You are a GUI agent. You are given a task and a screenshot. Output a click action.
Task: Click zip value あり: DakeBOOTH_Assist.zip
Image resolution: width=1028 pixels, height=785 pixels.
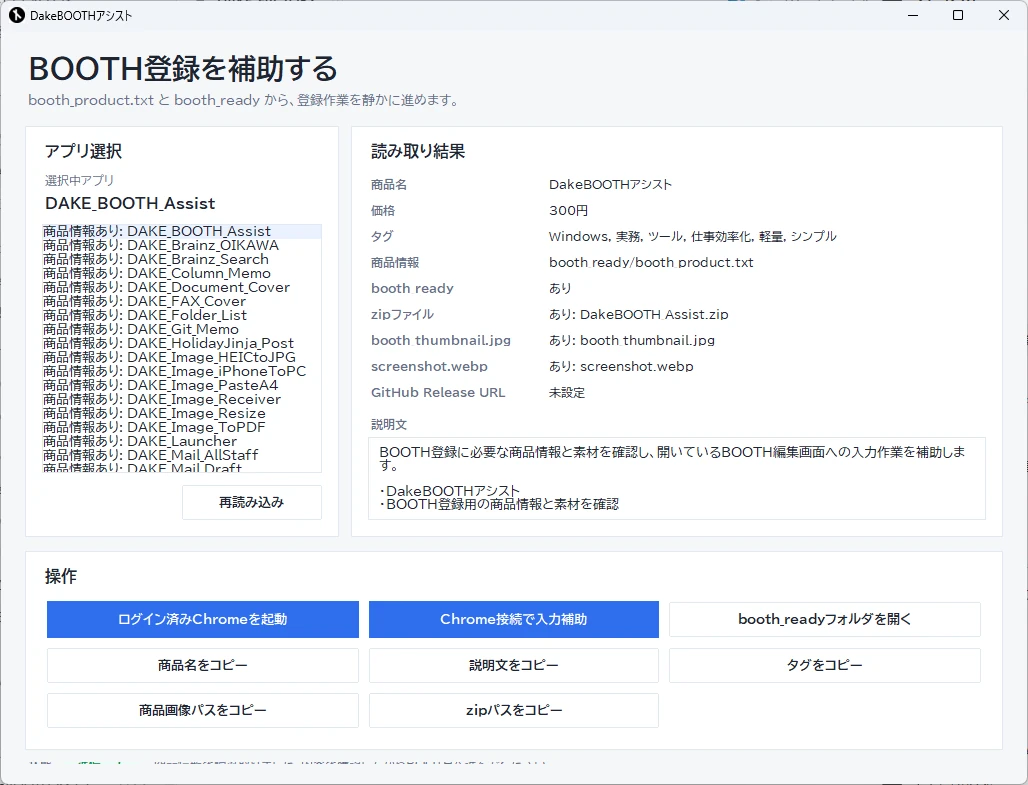tap(639, 314)
